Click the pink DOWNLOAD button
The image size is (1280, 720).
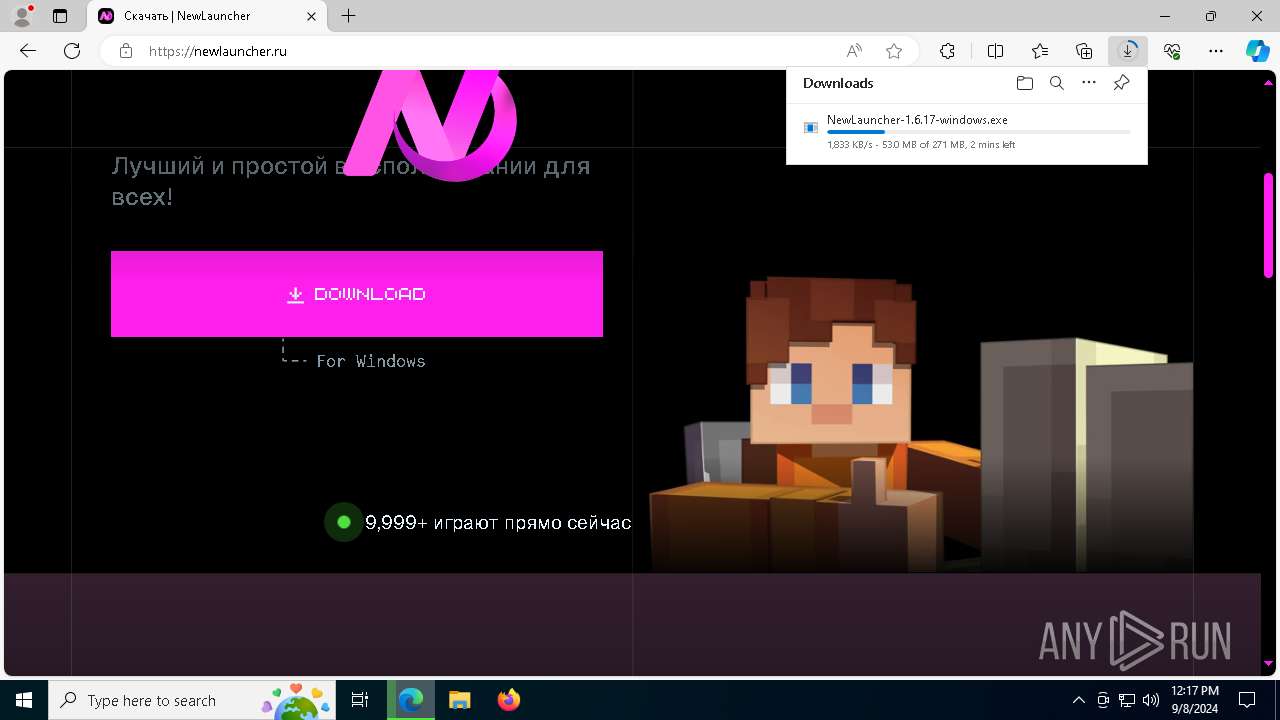tap(357, 294)
